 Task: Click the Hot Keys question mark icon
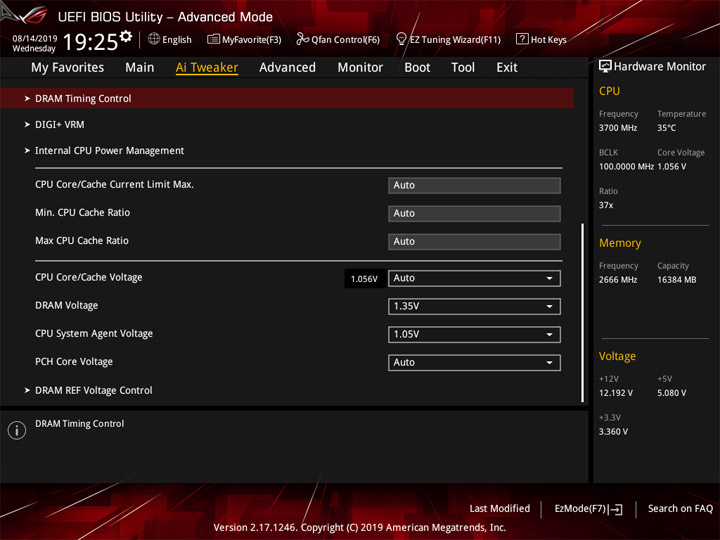coord(522,39)
